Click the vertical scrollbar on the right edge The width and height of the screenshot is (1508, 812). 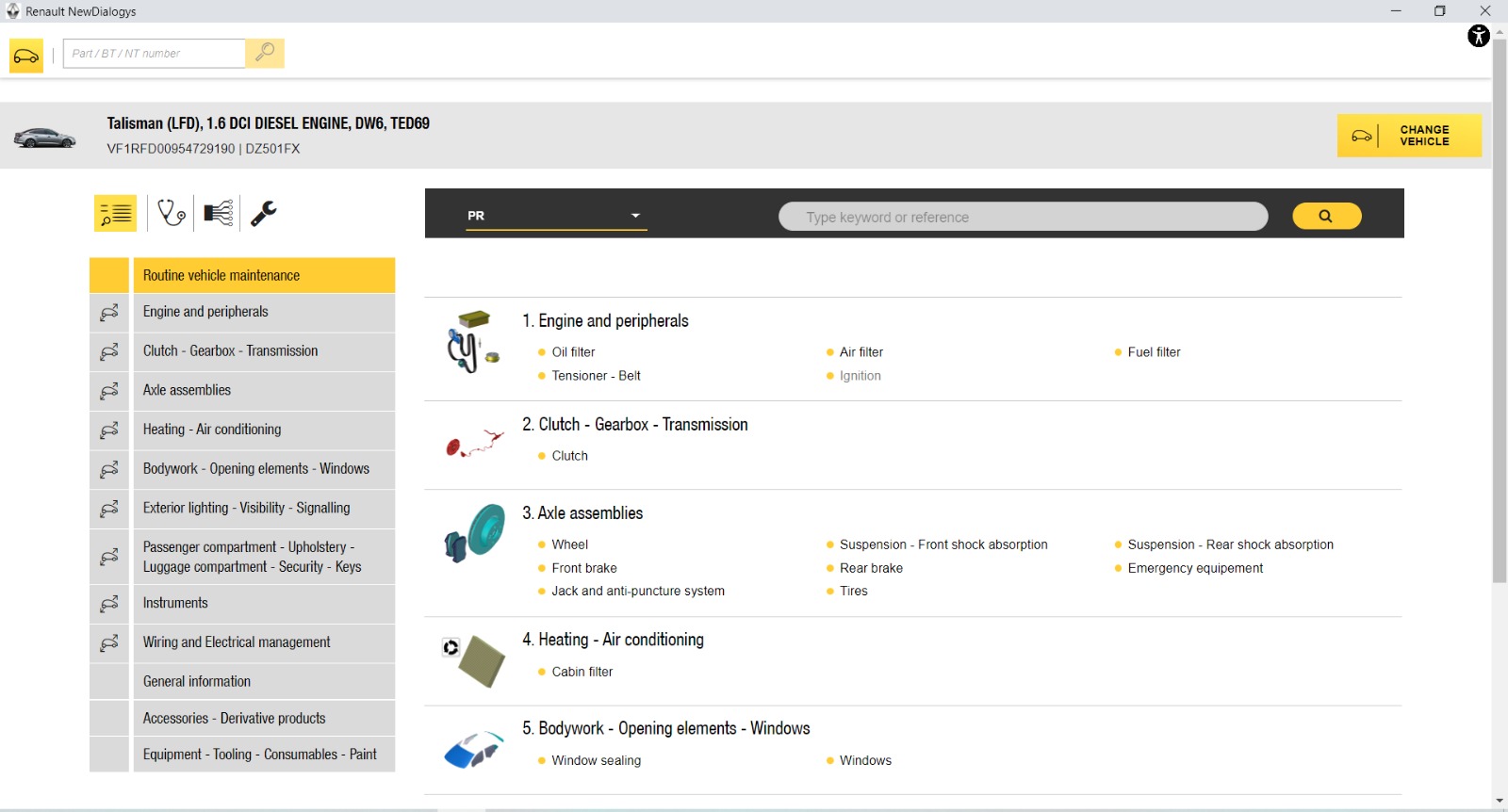[1500, 311]
